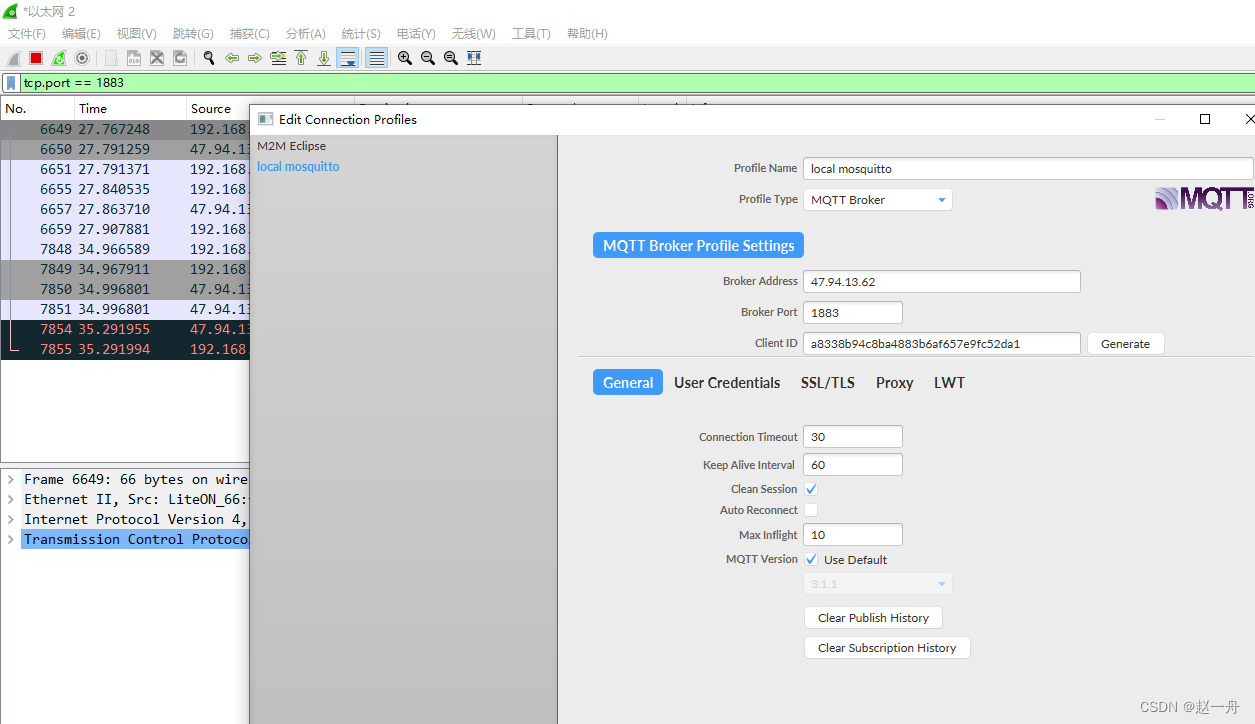
Task: Expand the Ethernet II details
Action: (x=11, y=499)
